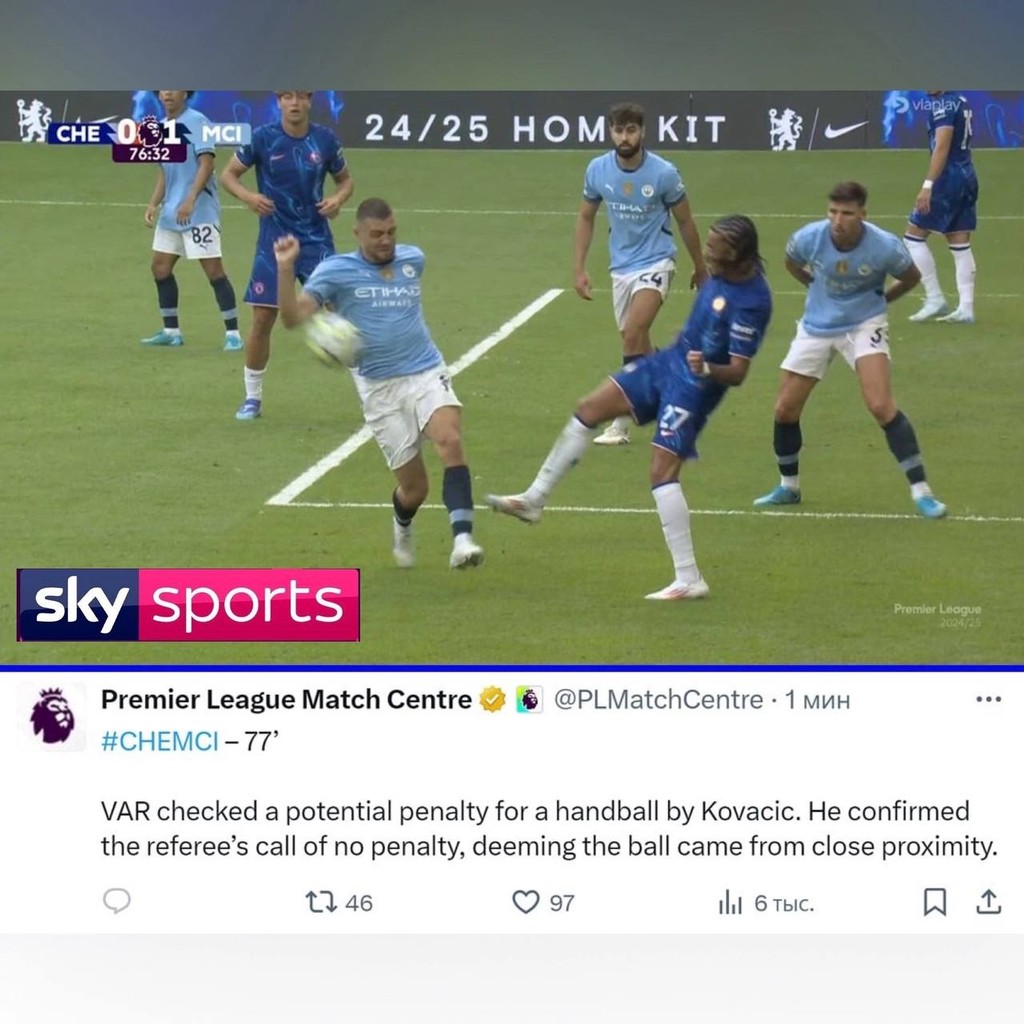Image resolution: width=1024 pixels, height=1024 pixels.
Task: Share the tweet via upload arrow icon
Action: pyautogui.click(x=989, y=901)
